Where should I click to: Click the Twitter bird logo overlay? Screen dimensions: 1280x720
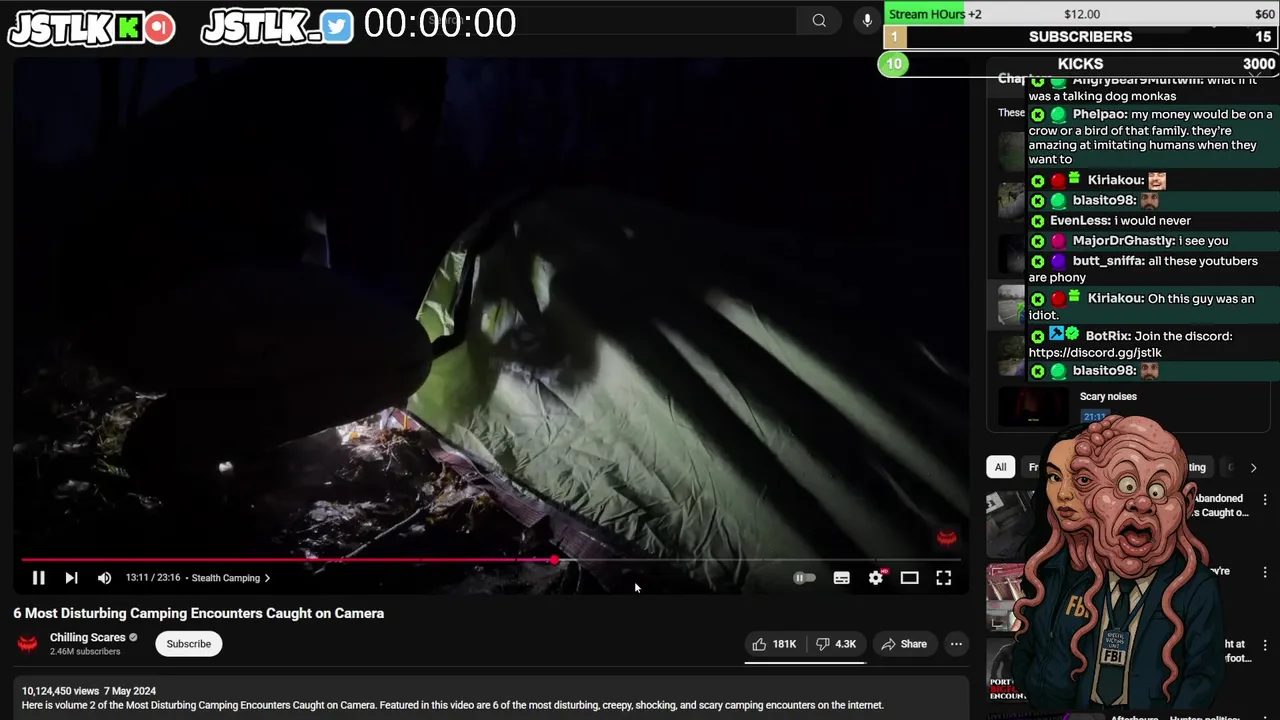pyautogui.click(x=338, y=27)
